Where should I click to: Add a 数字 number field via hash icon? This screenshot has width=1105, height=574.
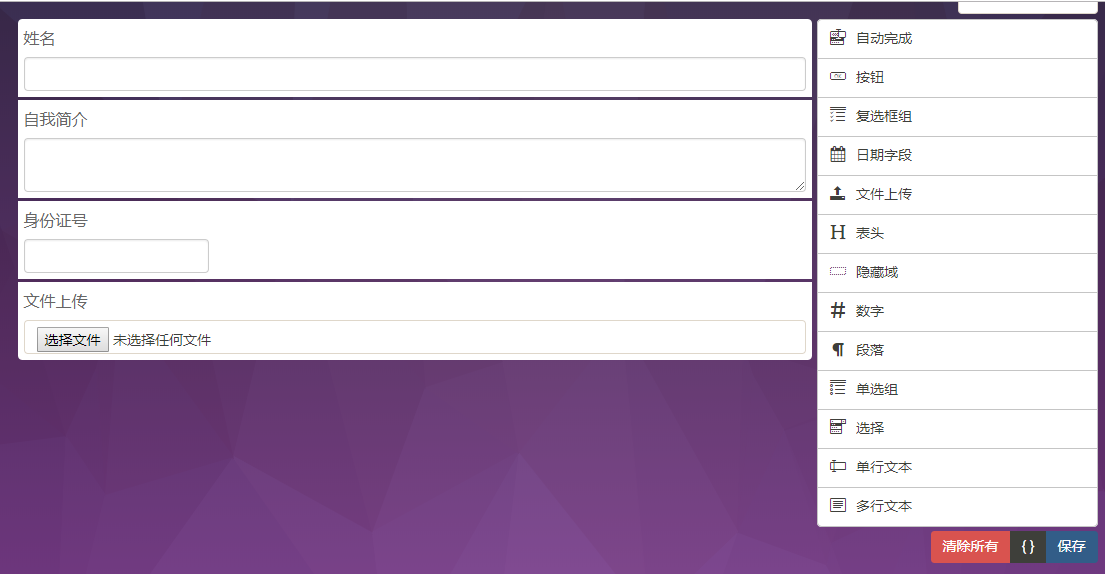[x=837, y=311]
